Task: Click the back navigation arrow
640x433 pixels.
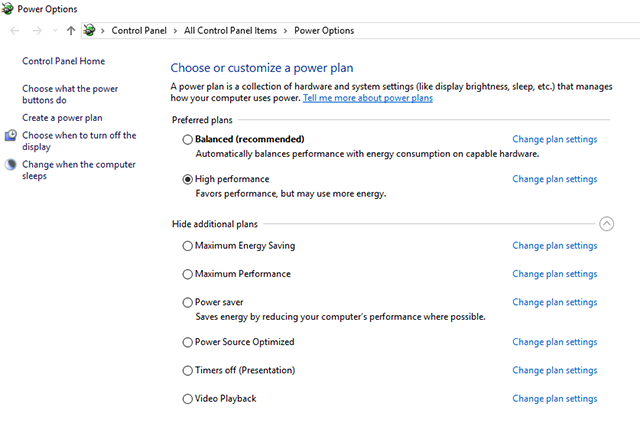Action: (14, 31)
